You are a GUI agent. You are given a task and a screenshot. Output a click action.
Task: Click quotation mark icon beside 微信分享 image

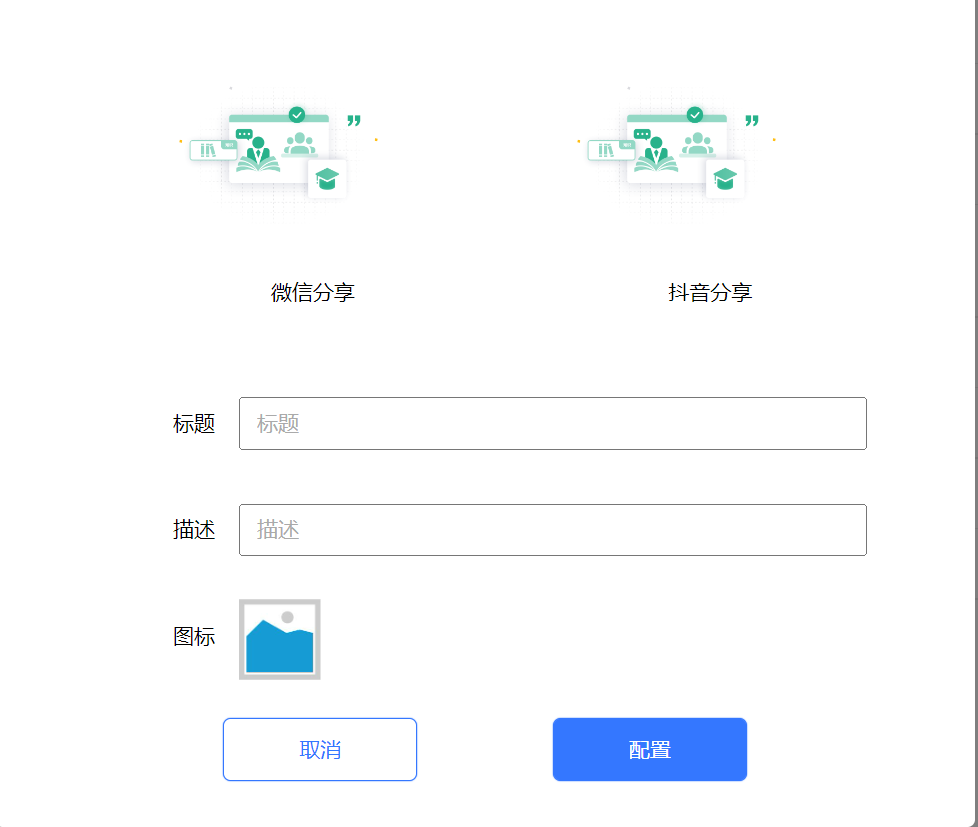coord(354,120)
